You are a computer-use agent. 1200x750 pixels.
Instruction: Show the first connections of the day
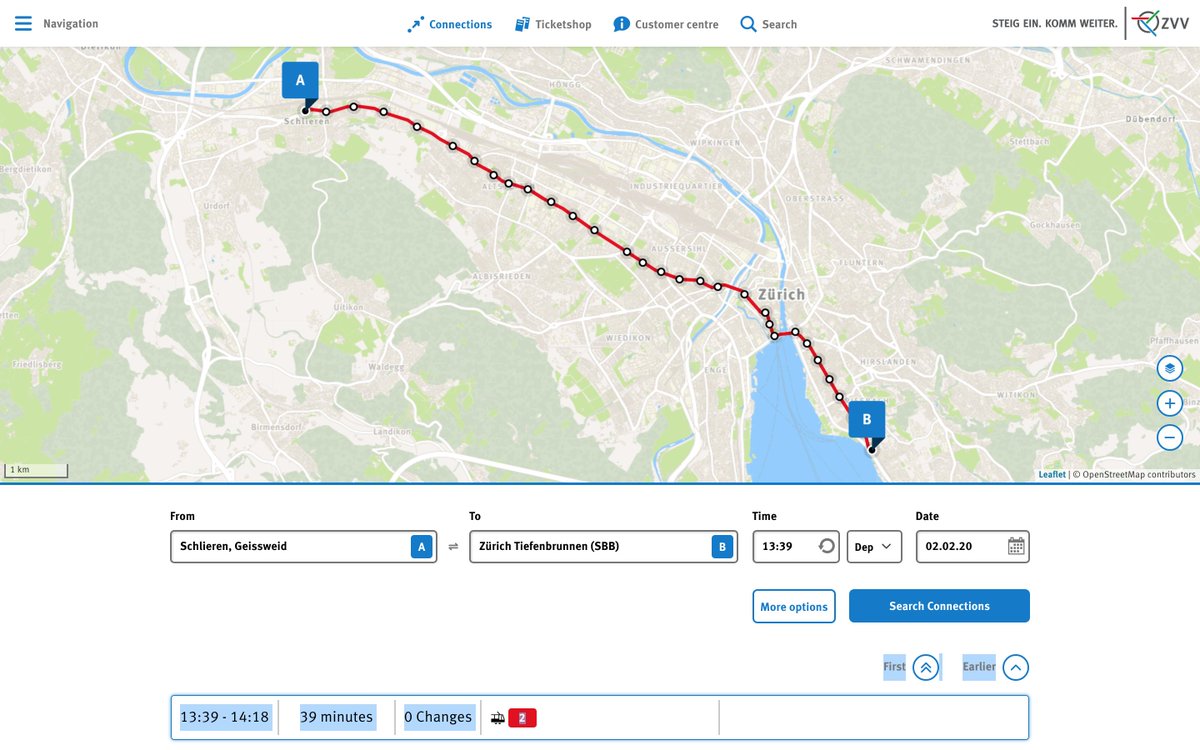click(925, 667)
